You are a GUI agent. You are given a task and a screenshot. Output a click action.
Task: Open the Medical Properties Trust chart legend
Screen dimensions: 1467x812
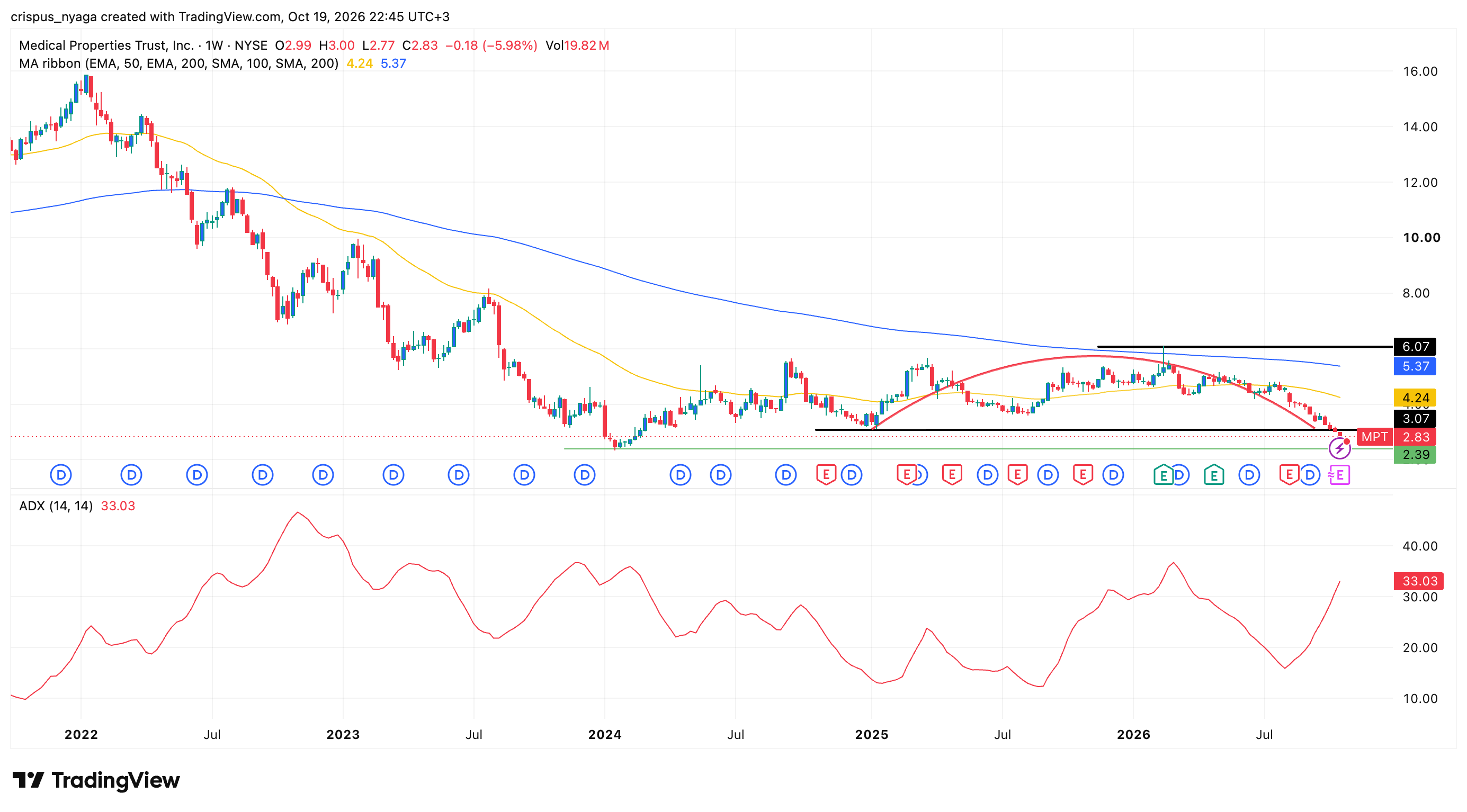click(143, 45)
